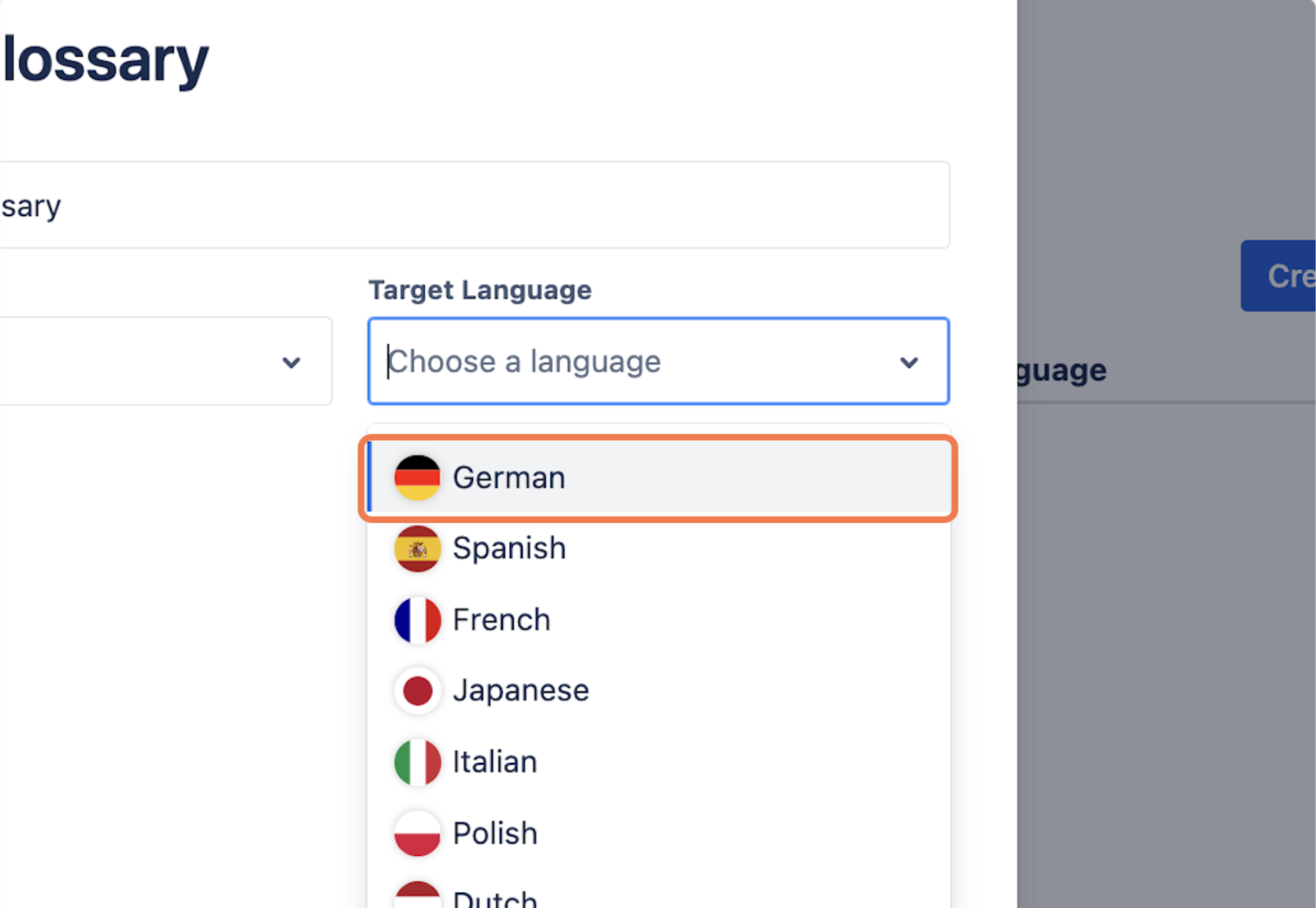This screenshot has height=908, width=1316.
Task: Collapse the Target Language dropdown chevron
Action: (909, 362)
